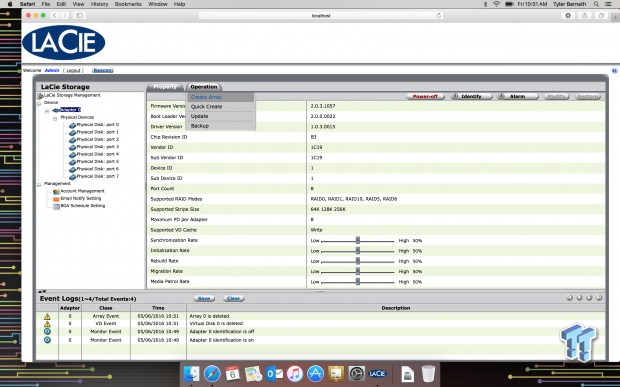The height and width of the screenshot is (387, 620).
Task: Click the Safari share button
Action: click(584, 15)
